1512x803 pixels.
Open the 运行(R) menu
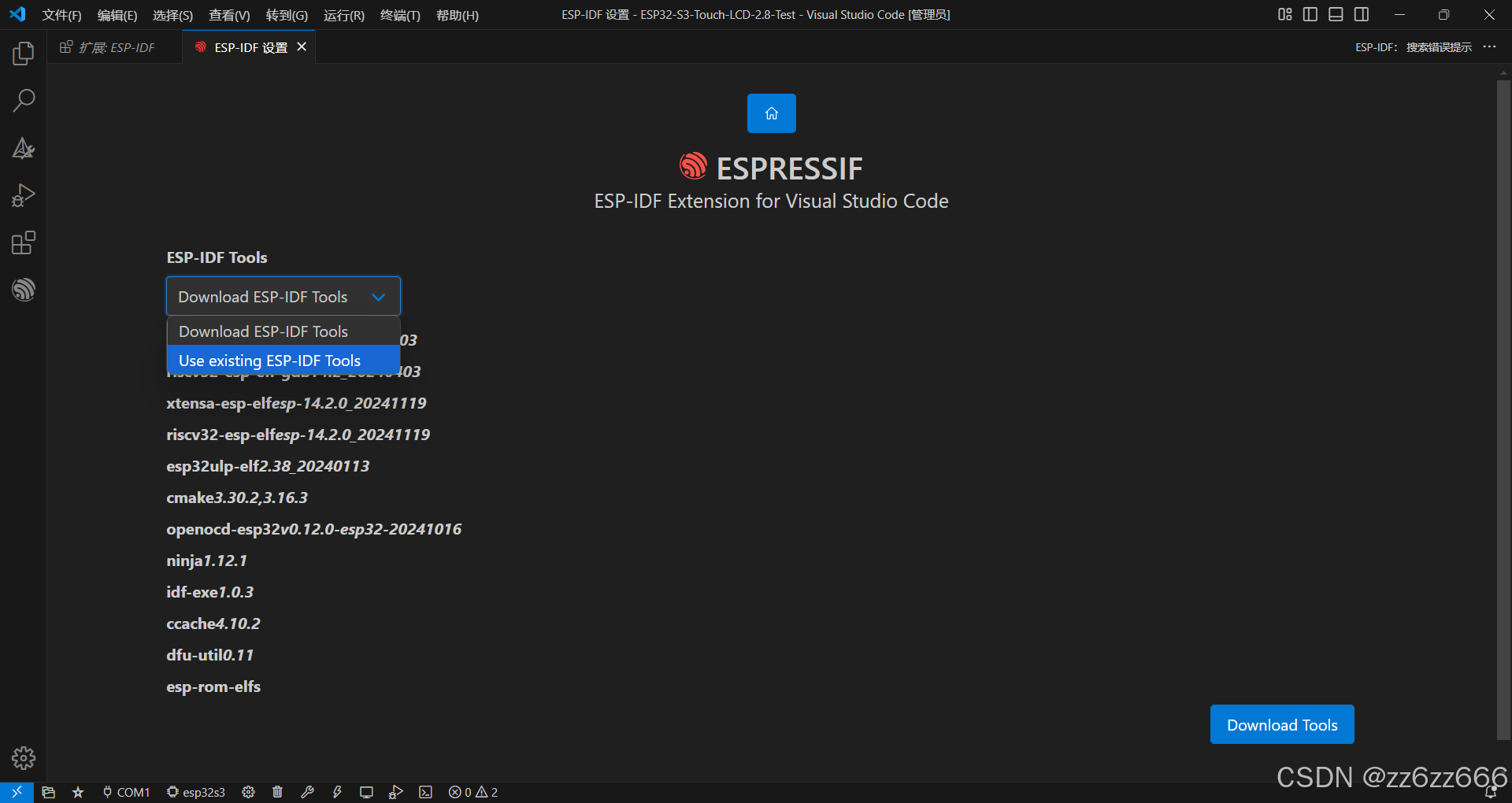click(344, 15)
